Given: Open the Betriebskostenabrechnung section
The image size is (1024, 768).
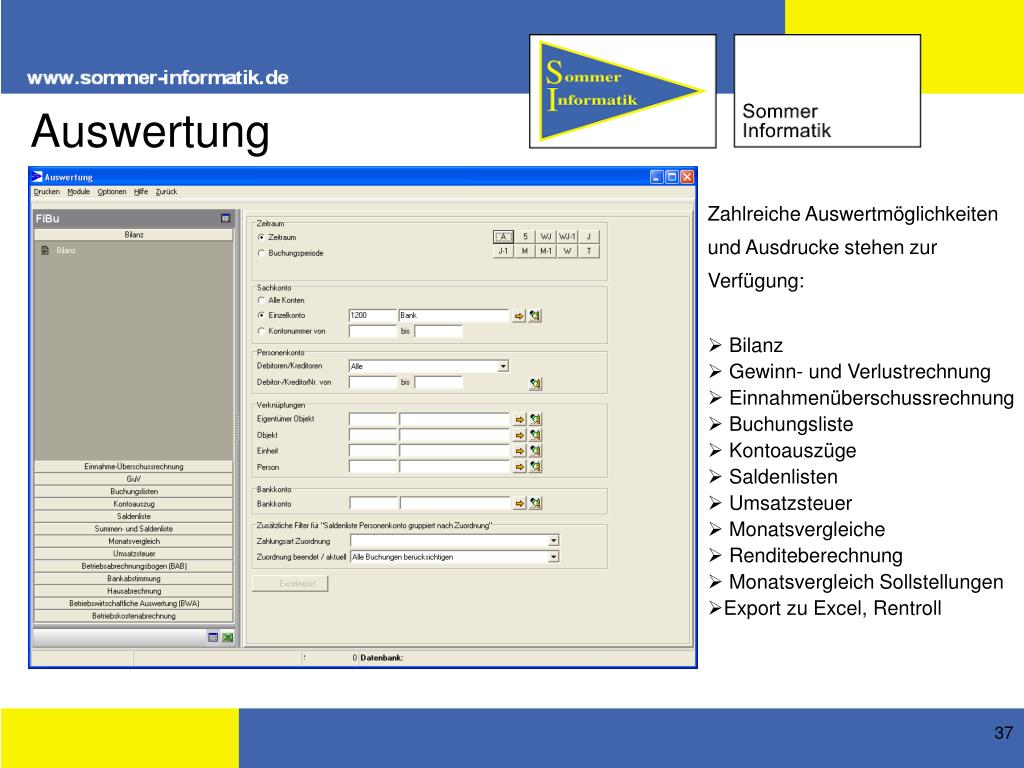Looking at the screenshot, I should 133,616.
